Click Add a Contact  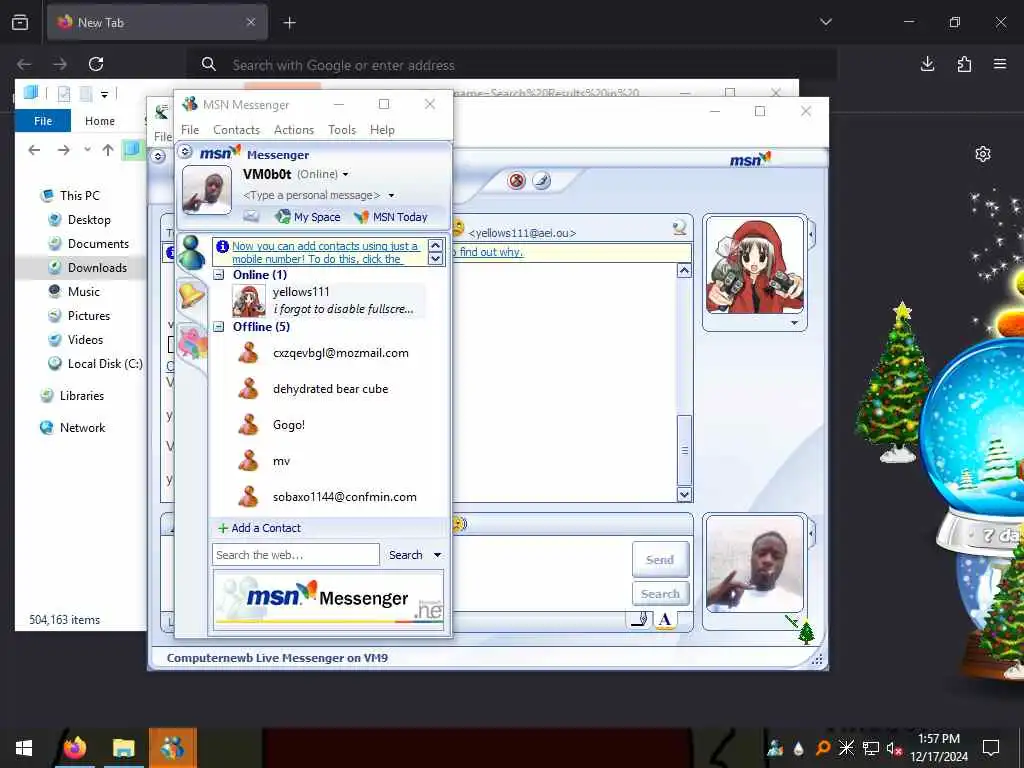[x=259, y=528]
